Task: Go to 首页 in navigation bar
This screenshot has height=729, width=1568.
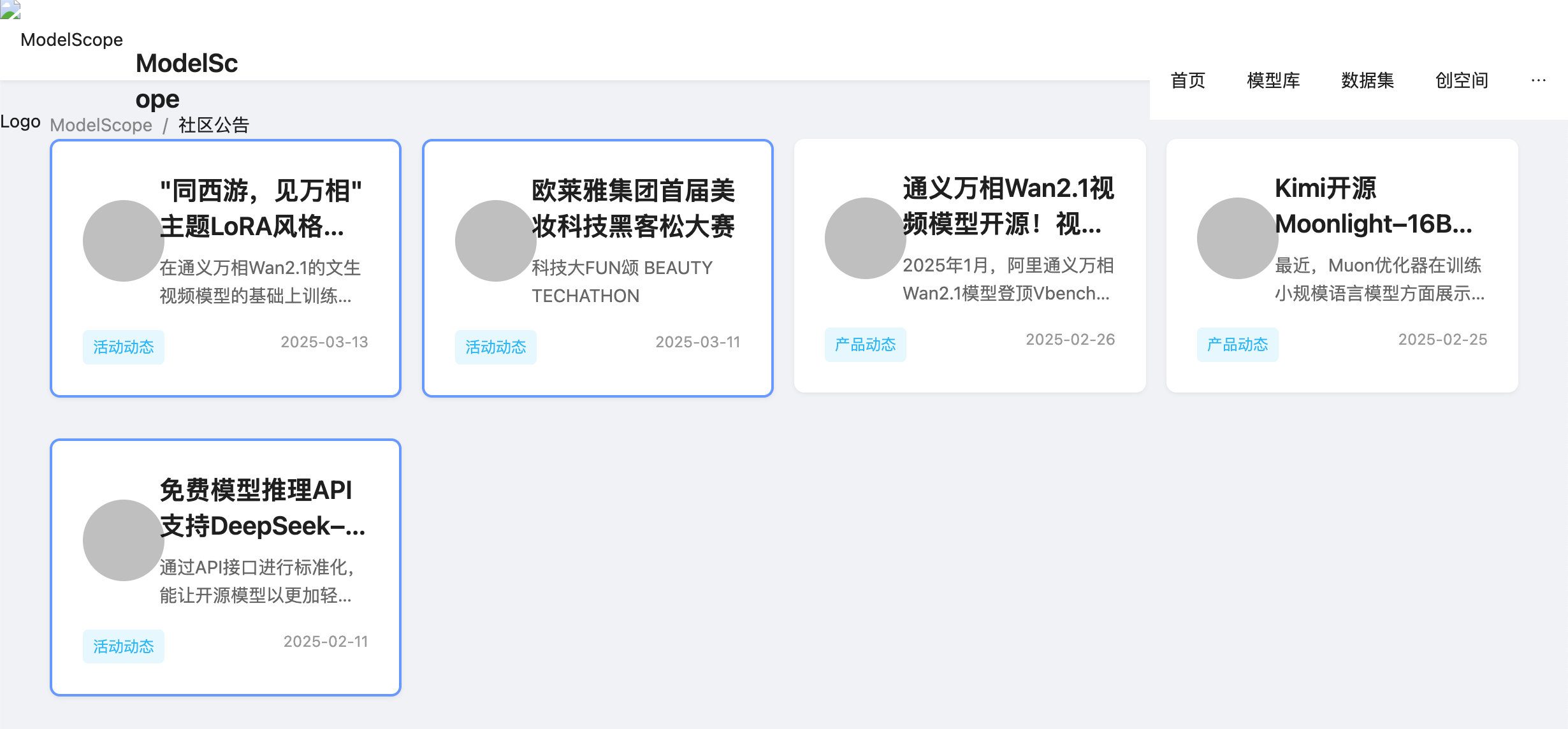Action: tap(1188, 80)
